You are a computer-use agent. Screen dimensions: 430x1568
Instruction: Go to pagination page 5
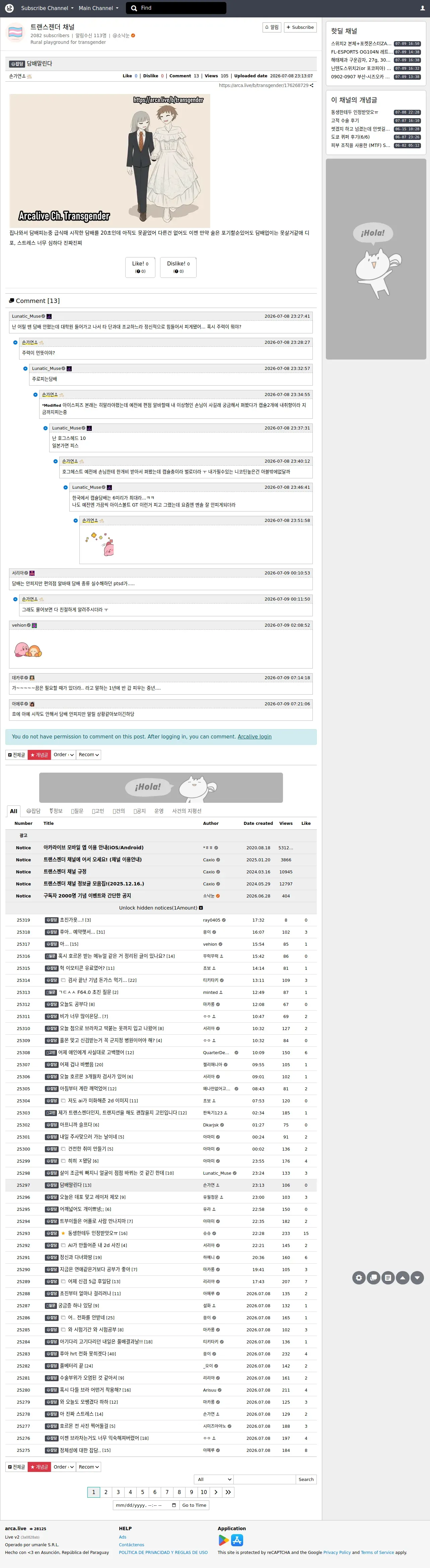coord(143,1492)
